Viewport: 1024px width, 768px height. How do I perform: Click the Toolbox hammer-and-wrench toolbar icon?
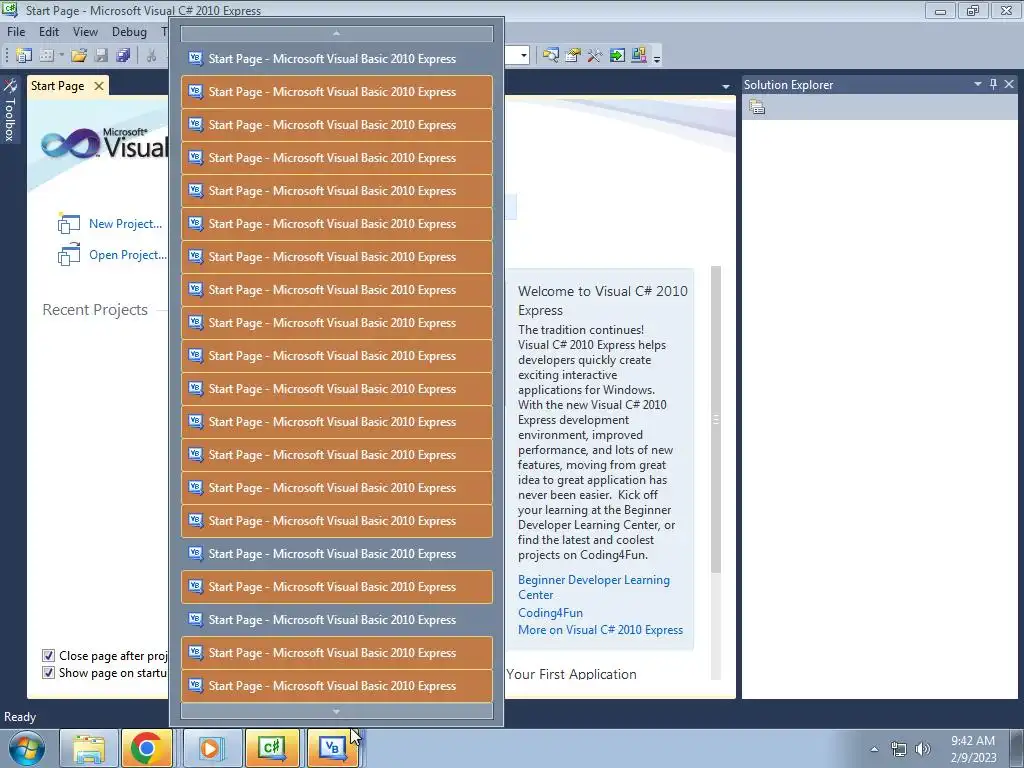tap(594, 56)
